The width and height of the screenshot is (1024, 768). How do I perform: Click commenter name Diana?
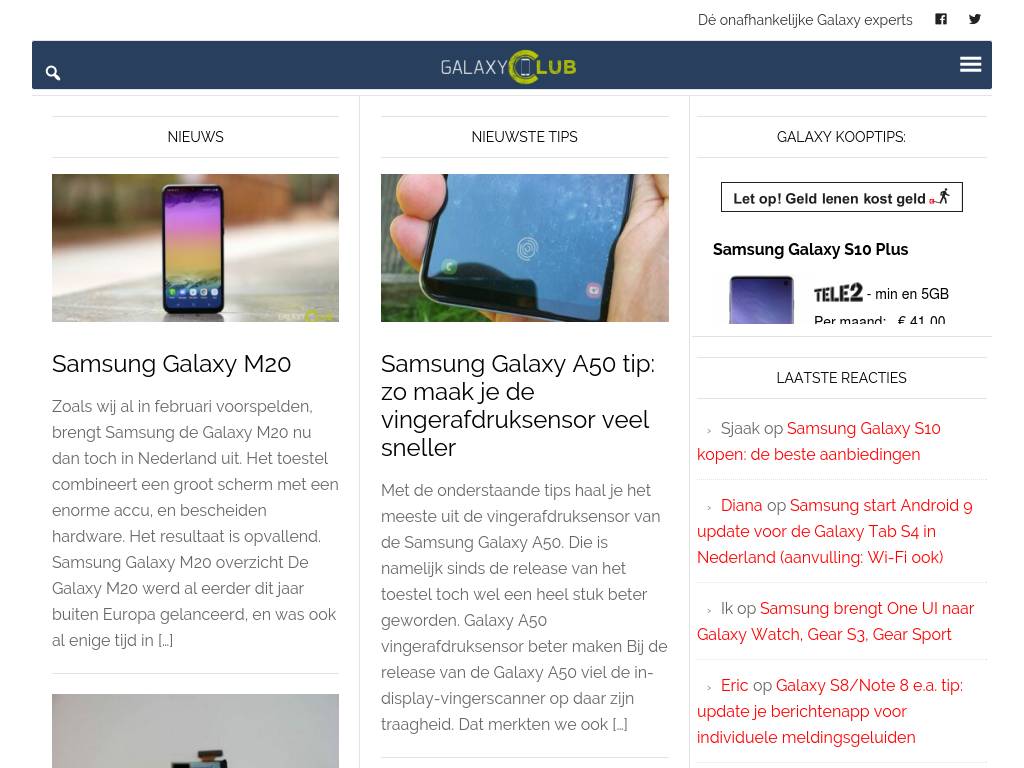point(741,505)
